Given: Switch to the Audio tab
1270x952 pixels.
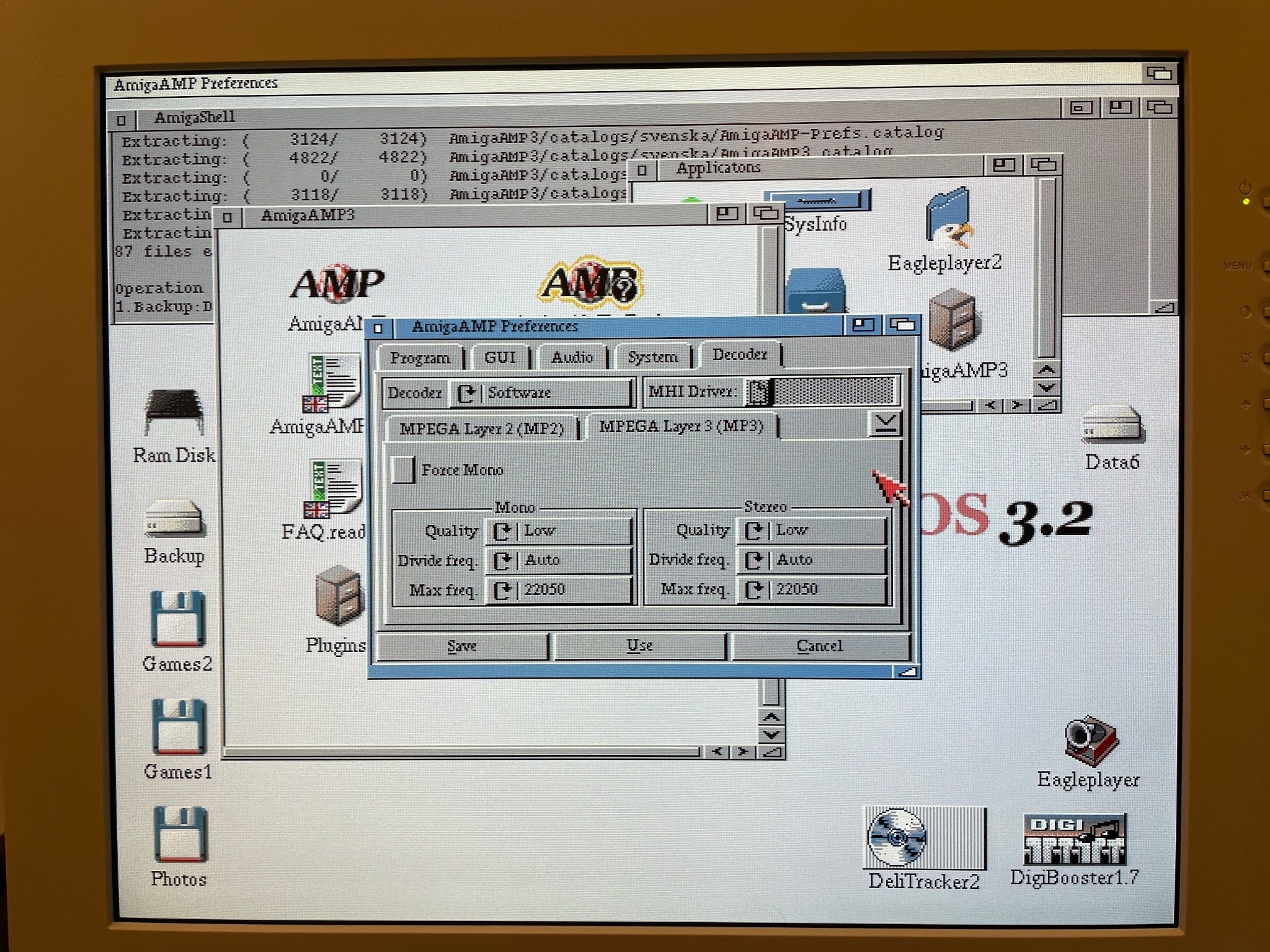Looking at the screenshot, I should point(572,358).
